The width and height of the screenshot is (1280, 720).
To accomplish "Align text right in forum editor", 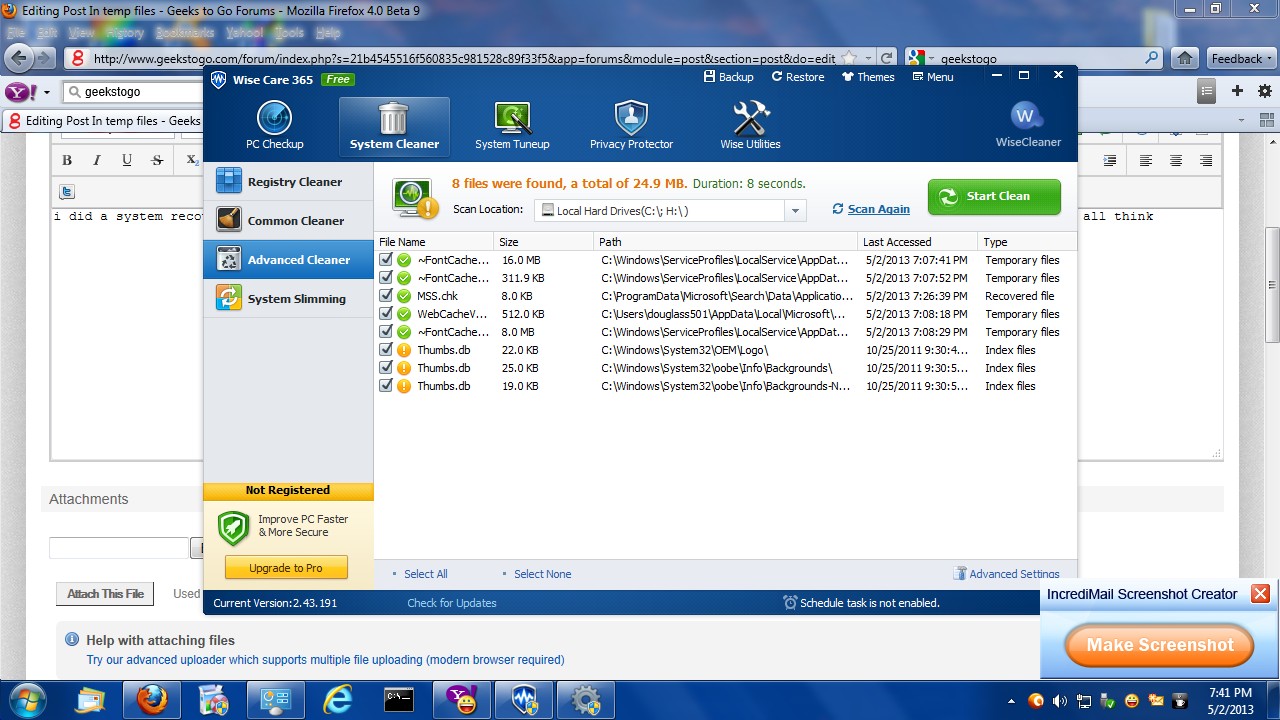I will pyautogui.click(x=1206, y=160).
